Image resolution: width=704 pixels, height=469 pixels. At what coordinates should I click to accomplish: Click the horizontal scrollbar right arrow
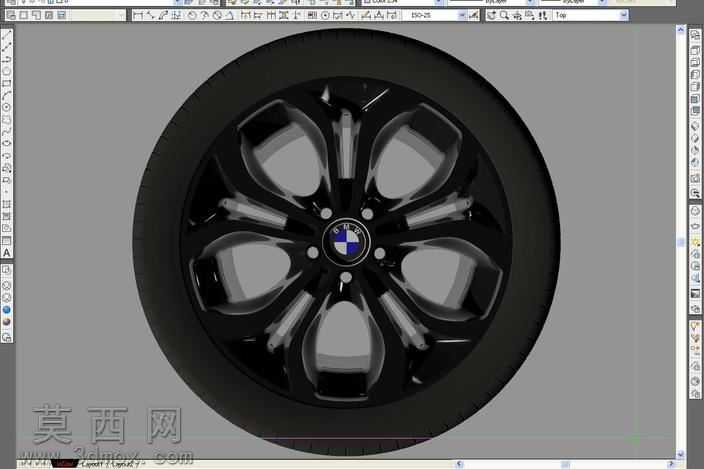671,464
